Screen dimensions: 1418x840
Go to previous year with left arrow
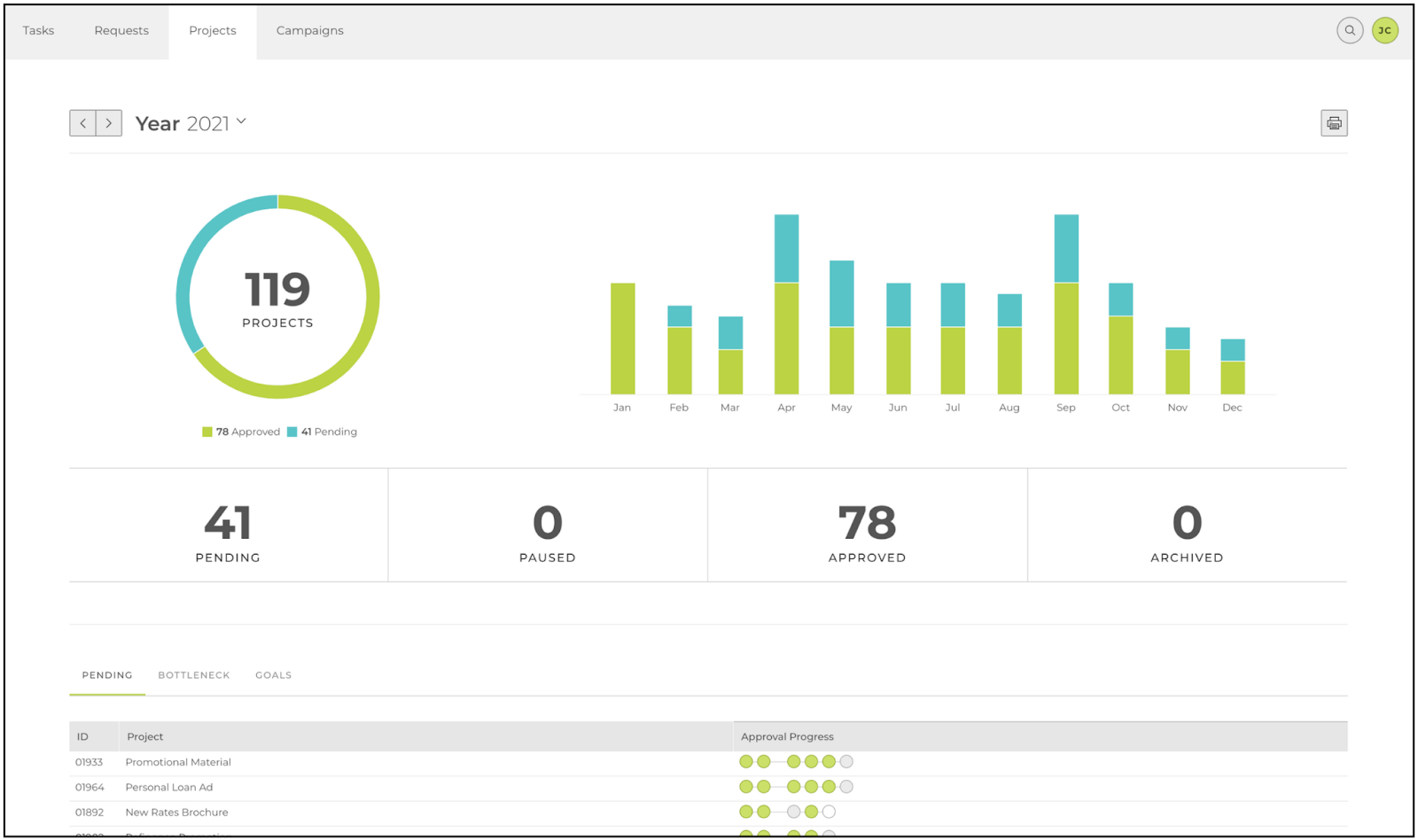tap(82, 123)
